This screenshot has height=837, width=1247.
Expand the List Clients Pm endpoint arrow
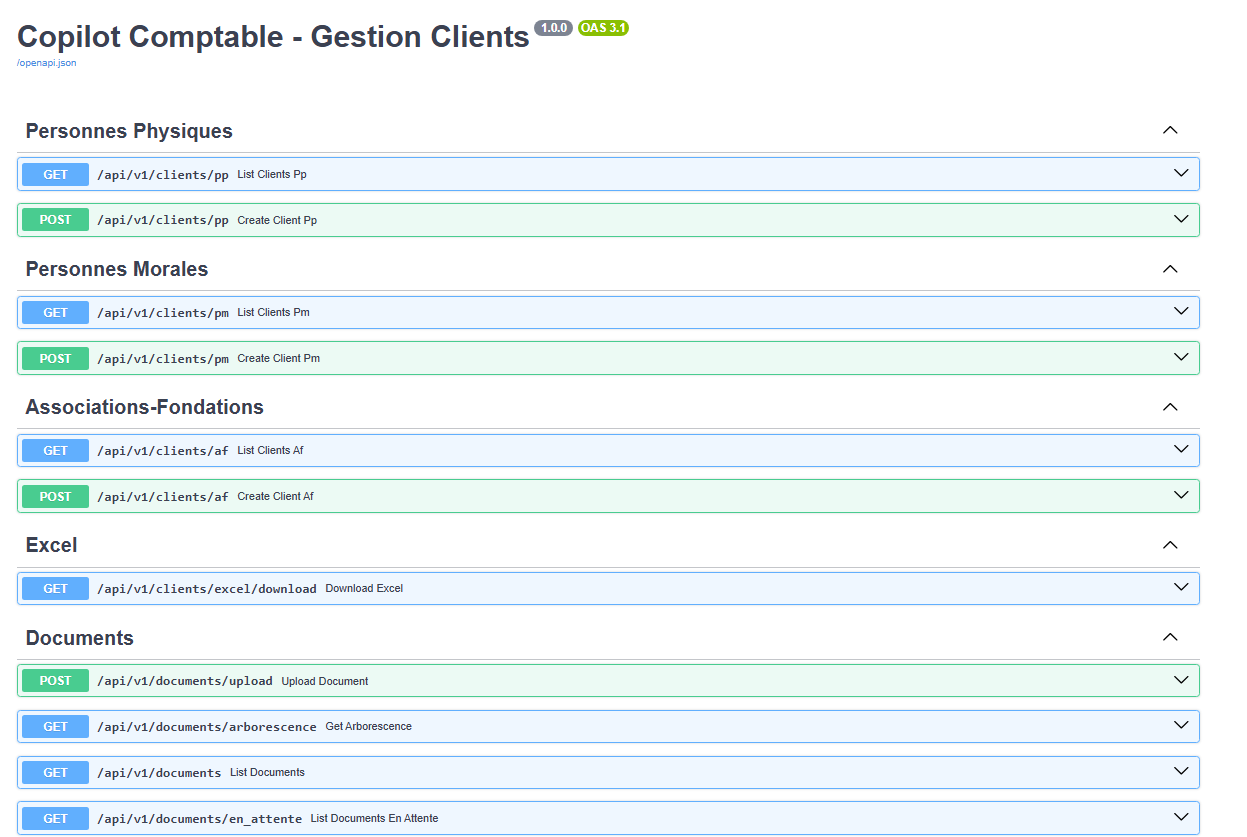pos(1181,312)
